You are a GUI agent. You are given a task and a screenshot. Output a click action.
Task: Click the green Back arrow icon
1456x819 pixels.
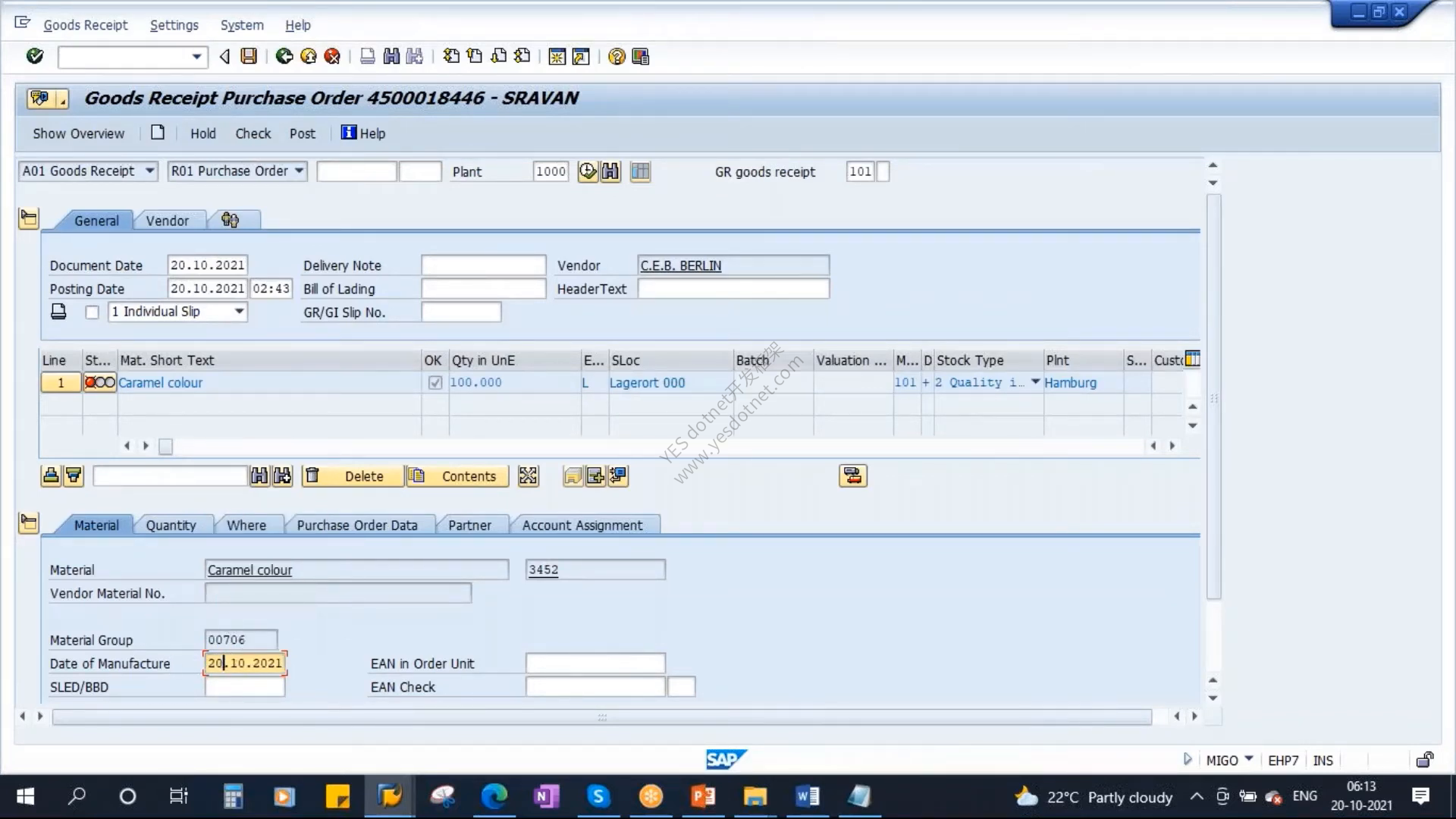pos(284,56)
